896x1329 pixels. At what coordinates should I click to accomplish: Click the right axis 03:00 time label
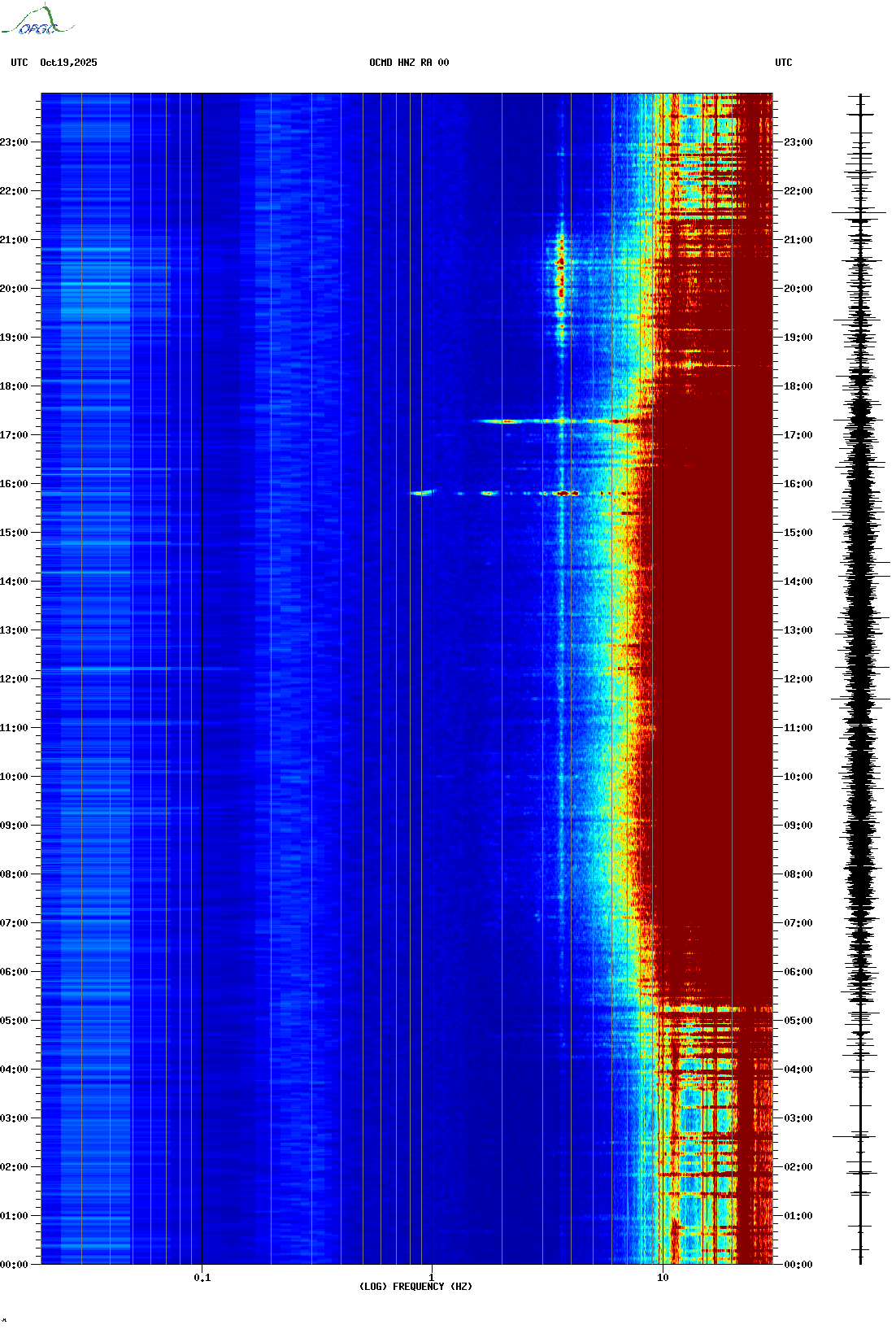click(x=798, y=1118)
